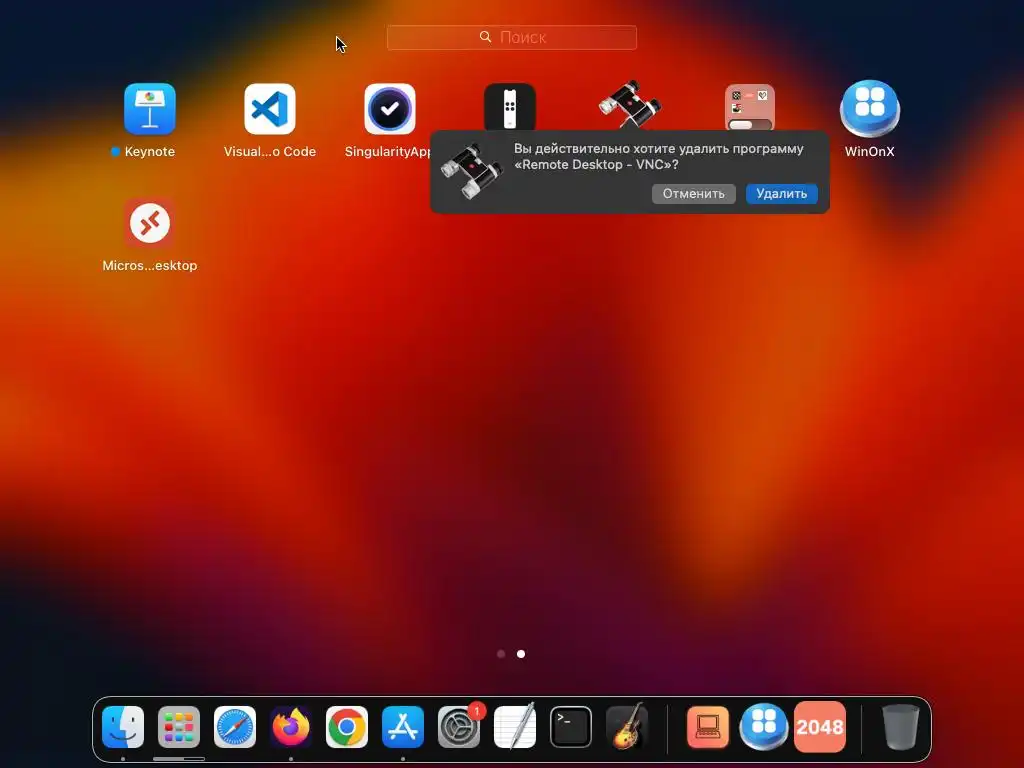1024x768 pixels.
Task: Open the pink widgets app icon
Action: coord(750,106)
